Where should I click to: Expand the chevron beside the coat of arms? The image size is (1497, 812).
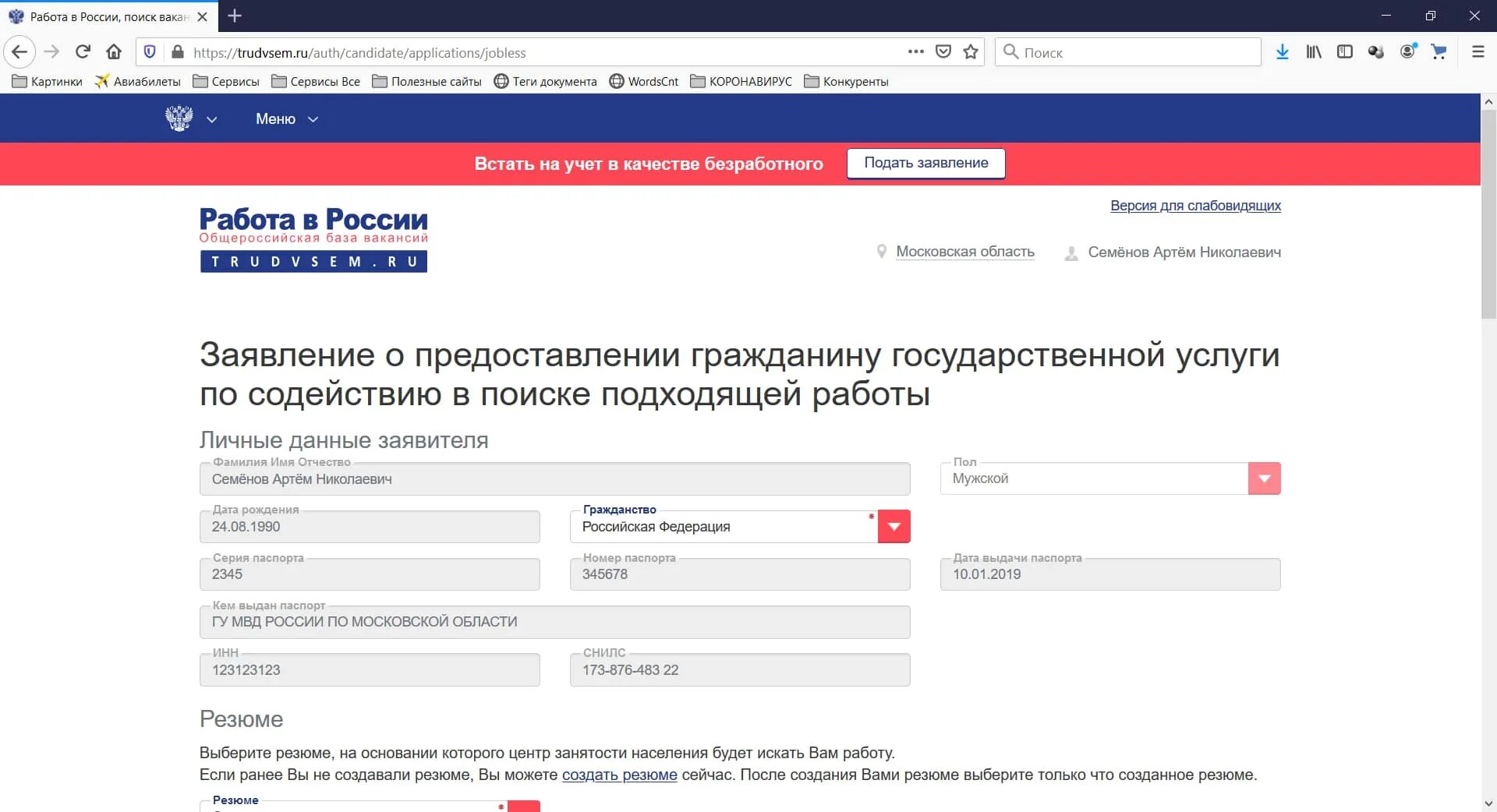click(211, 119)
